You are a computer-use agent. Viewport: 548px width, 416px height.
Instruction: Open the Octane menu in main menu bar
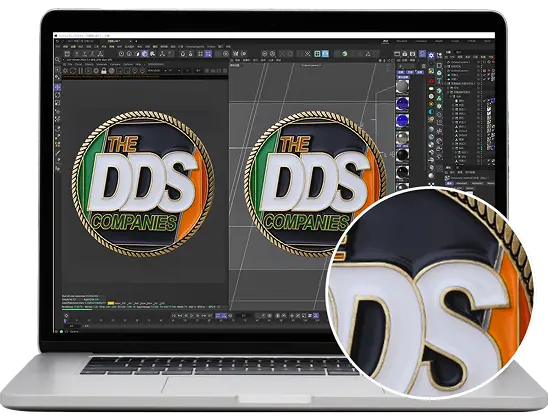pyautogui.click(x=211, y=46)
